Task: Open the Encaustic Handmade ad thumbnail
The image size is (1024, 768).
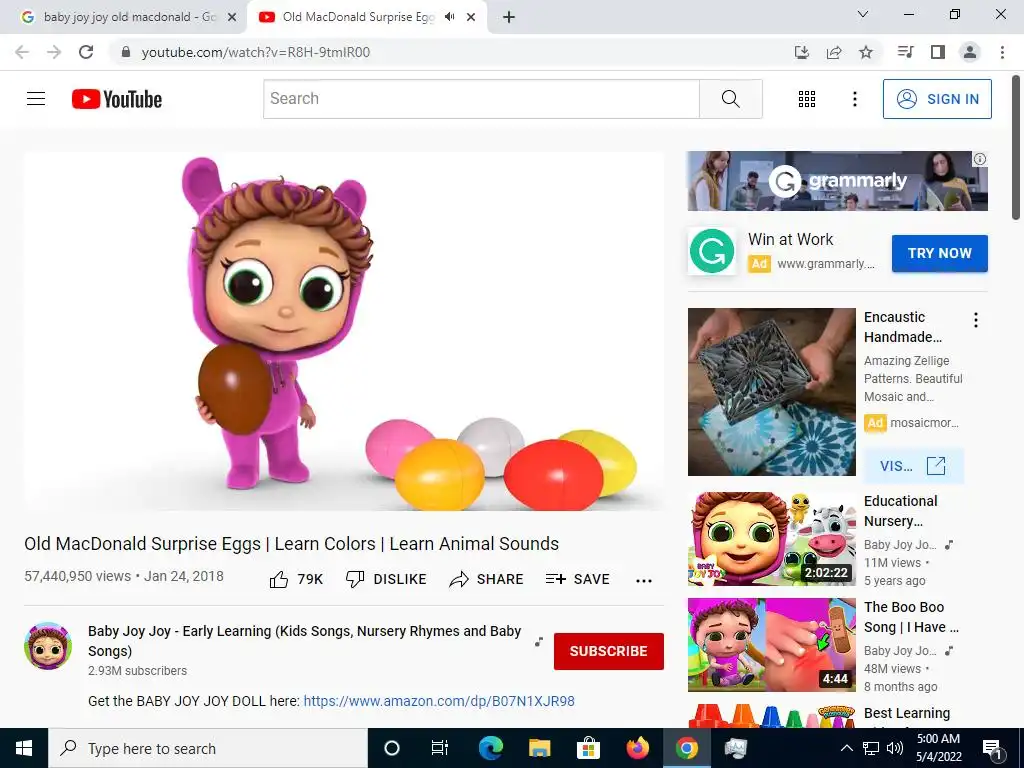Action: click(771, 392)
